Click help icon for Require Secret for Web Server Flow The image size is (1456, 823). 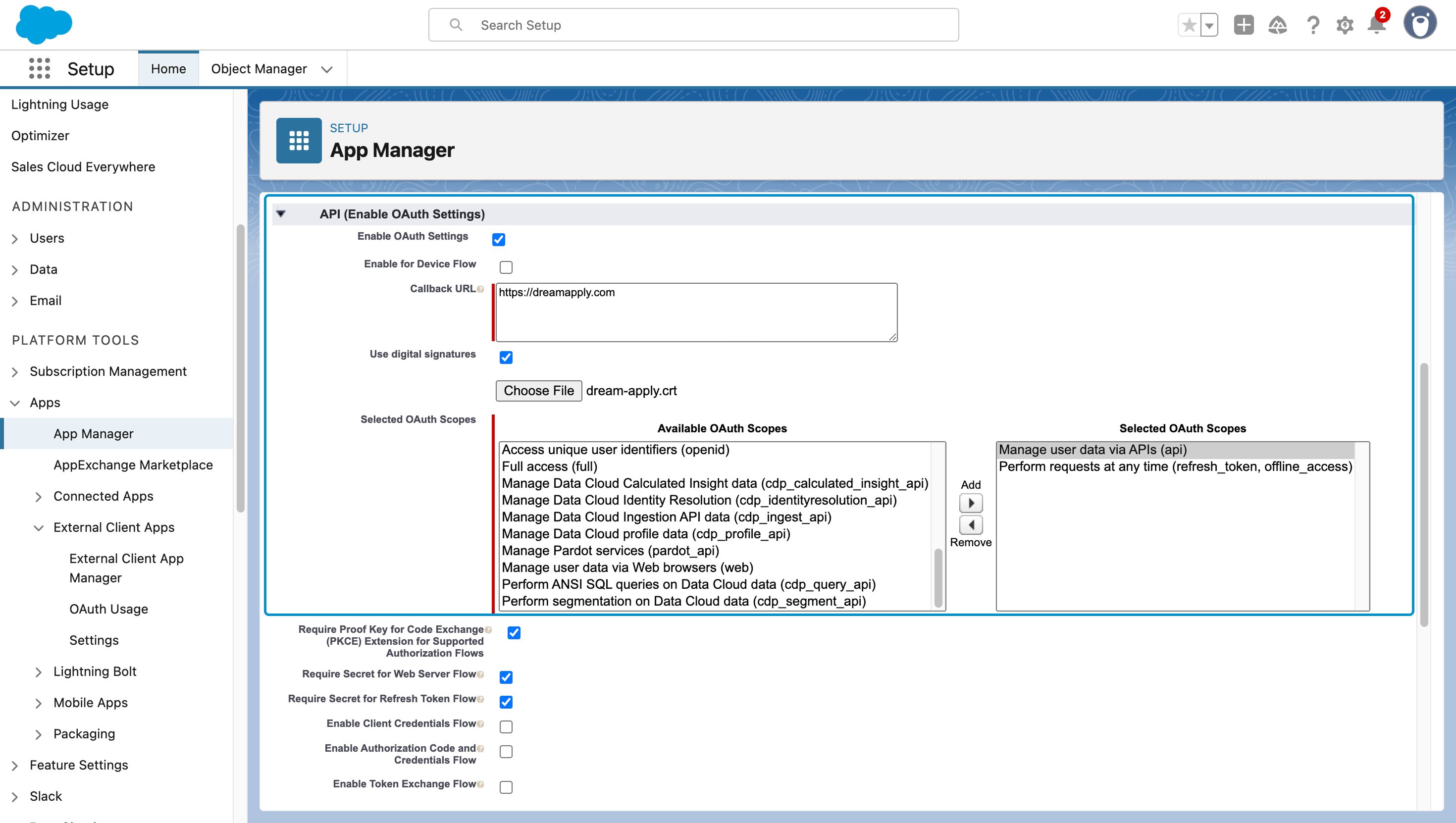tap(480, 674)
